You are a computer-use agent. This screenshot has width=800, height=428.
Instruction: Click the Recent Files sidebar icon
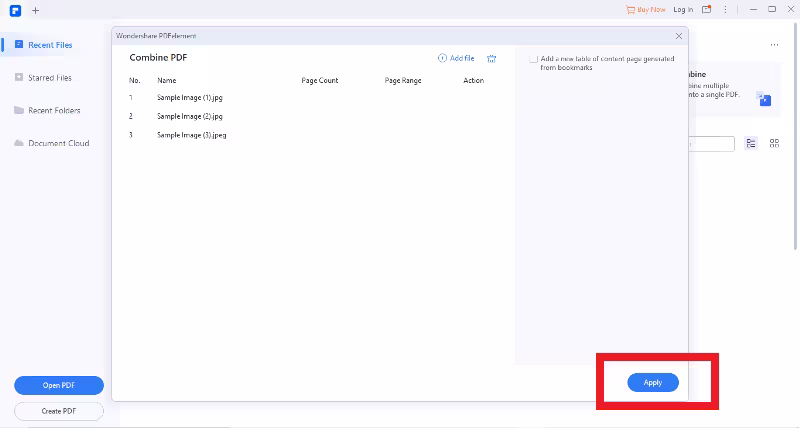[19, 45]
